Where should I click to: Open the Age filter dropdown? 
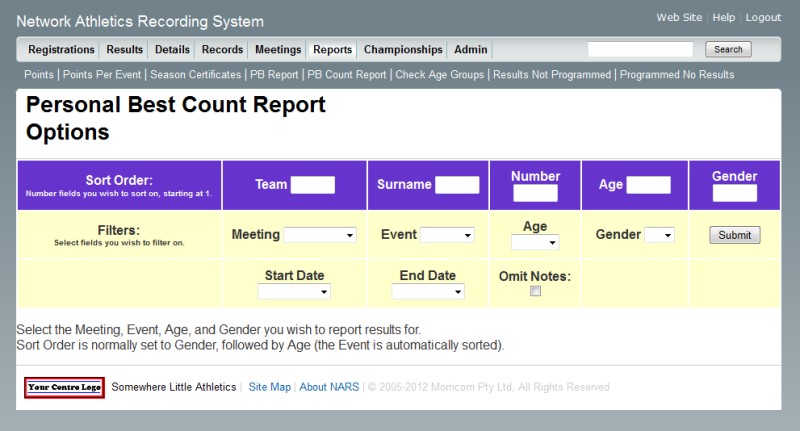click(535, 242)
